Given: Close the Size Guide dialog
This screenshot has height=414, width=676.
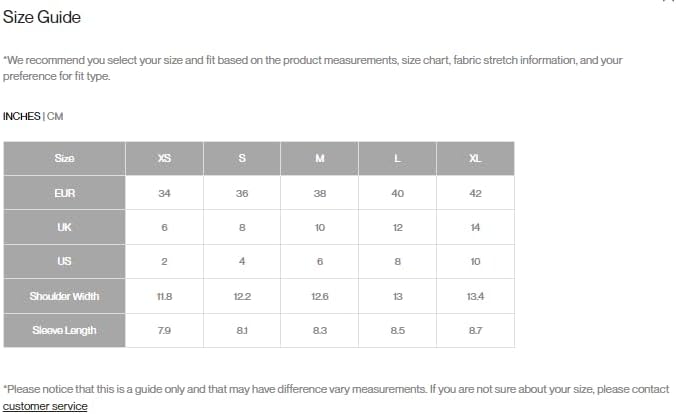Looking at the screenshot, I should pyautogui.click(x=668, y=2).
